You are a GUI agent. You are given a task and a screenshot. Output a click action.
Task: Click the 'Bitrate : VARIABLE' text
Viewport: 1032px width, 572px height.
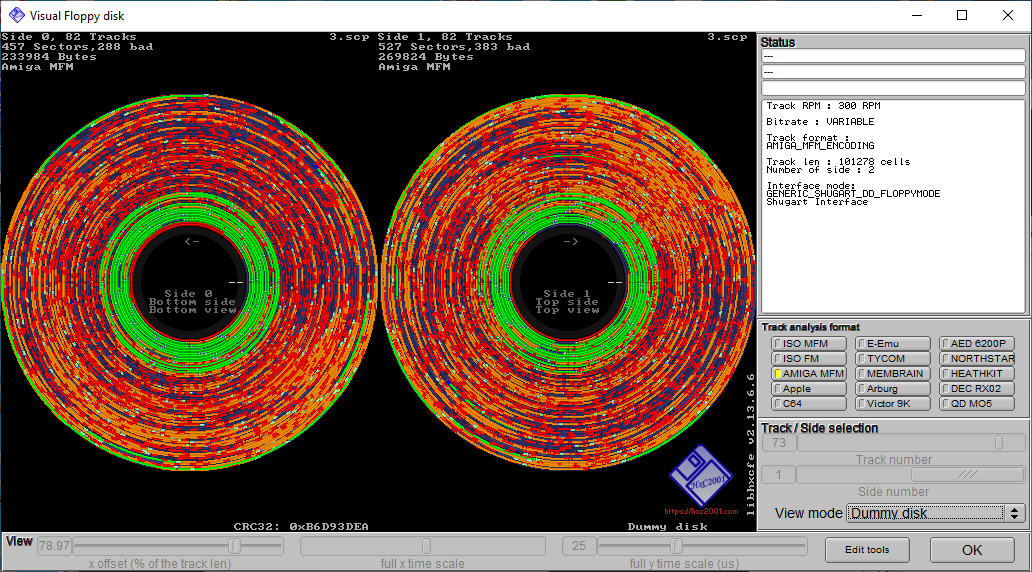(820, 122)
